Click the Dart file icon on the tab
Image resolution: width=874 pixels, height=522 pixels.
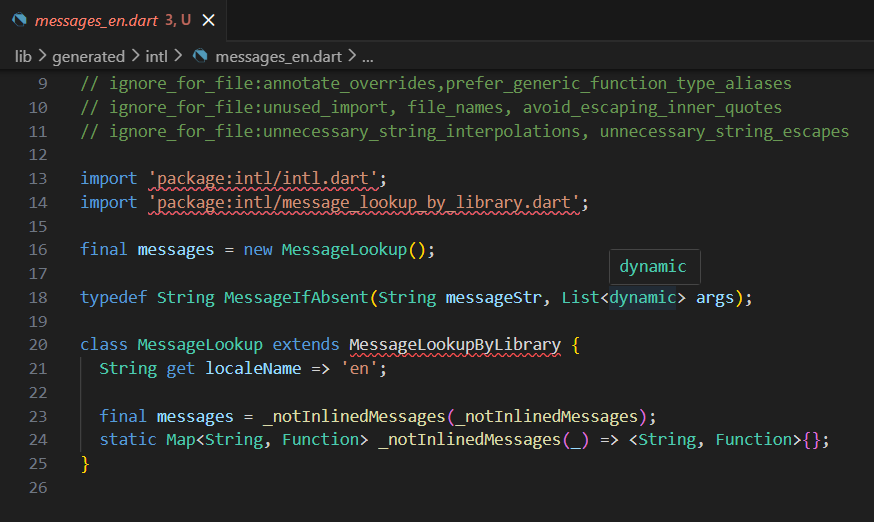pos(20,20)
